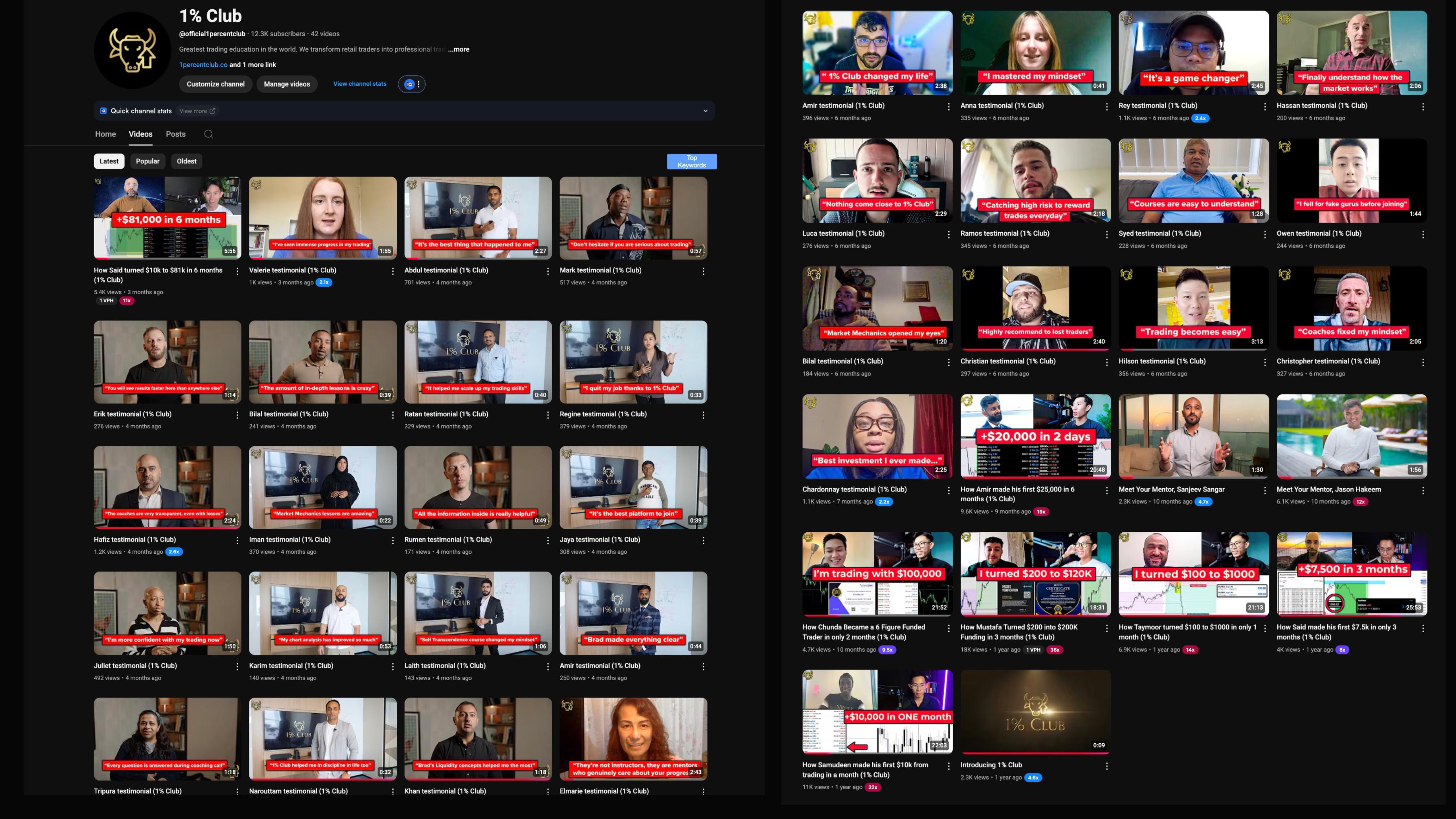The image size is (1456, 819).
Task: Open the "+$81,000 in 6 months" thumbnail
Action: (167, 218)
